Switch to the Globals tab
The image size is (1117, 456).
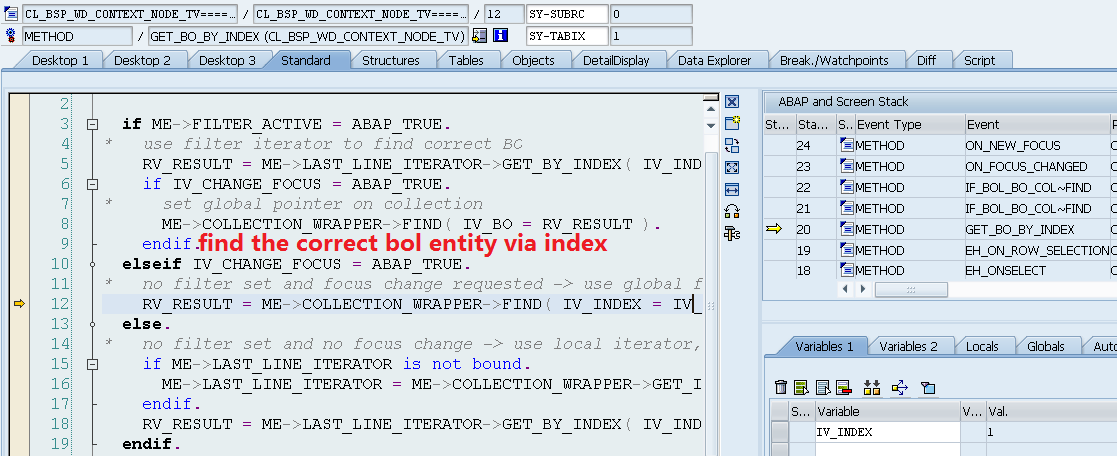click(1046, 347)
